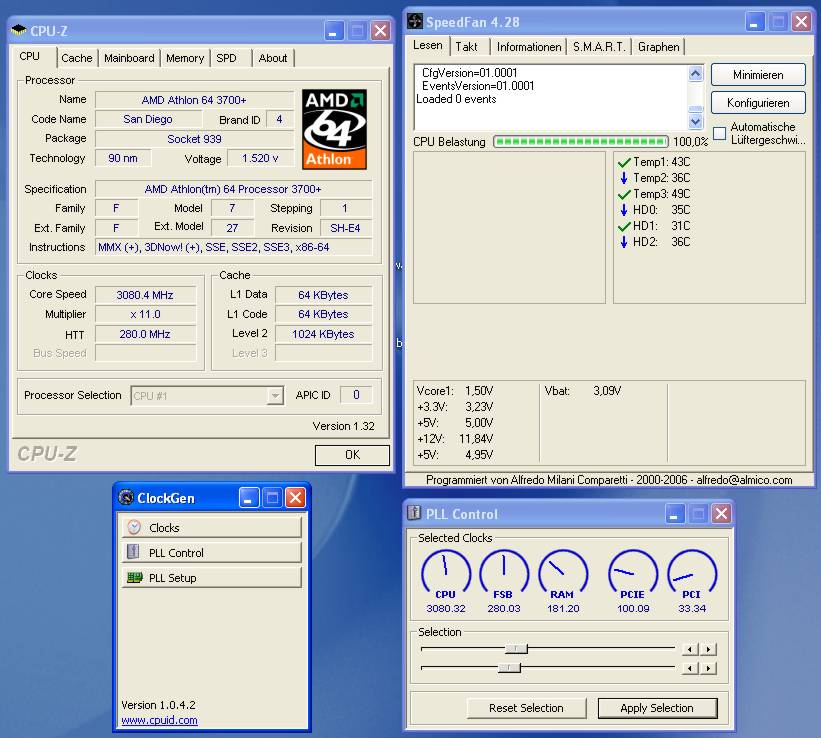Open the Memory tab in CPU-Z
Viewport: 821px width, 738px height.
point(185,58)
